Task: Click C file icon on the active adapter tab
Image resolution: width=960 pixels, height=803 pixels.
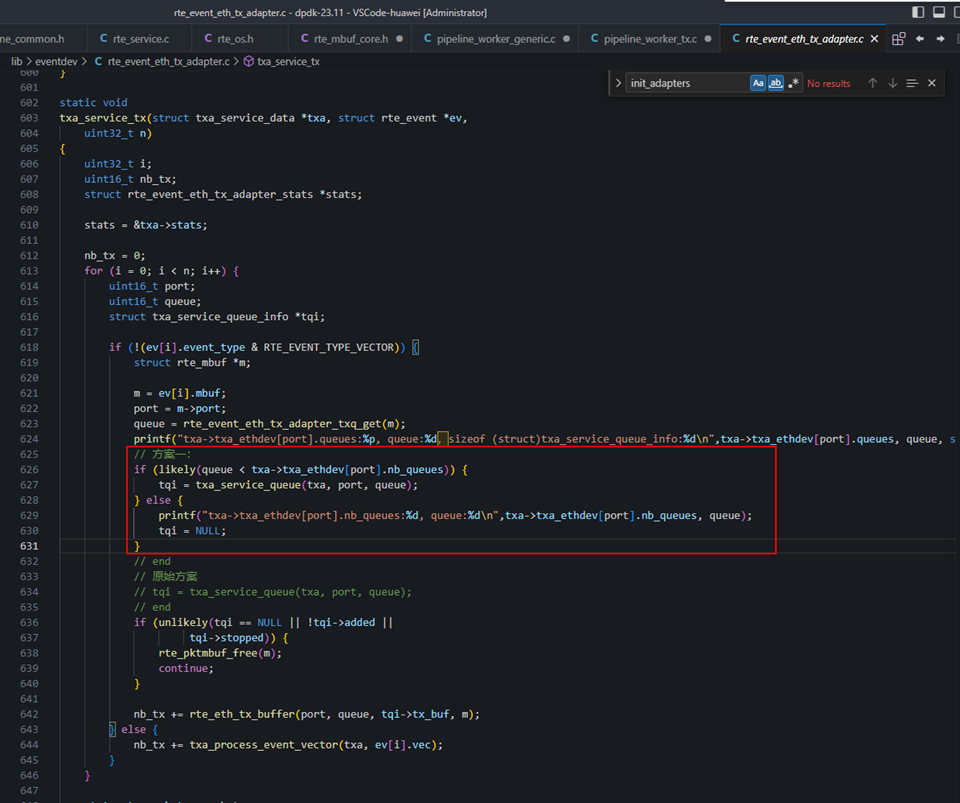Action: click(736, 39)
